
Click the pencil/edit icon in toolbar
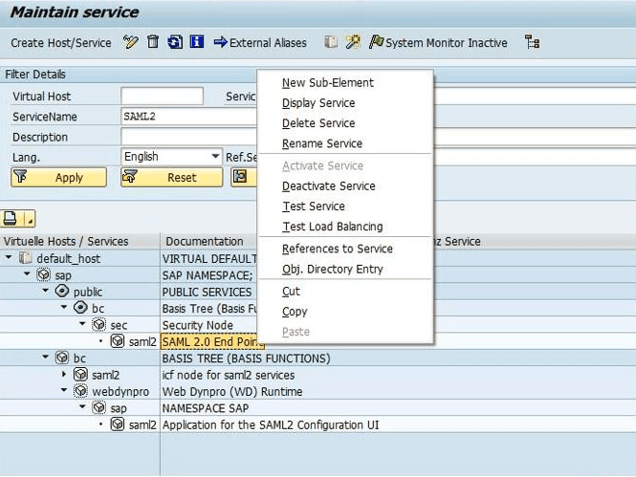pyautogui.click(x=131, y=42)
